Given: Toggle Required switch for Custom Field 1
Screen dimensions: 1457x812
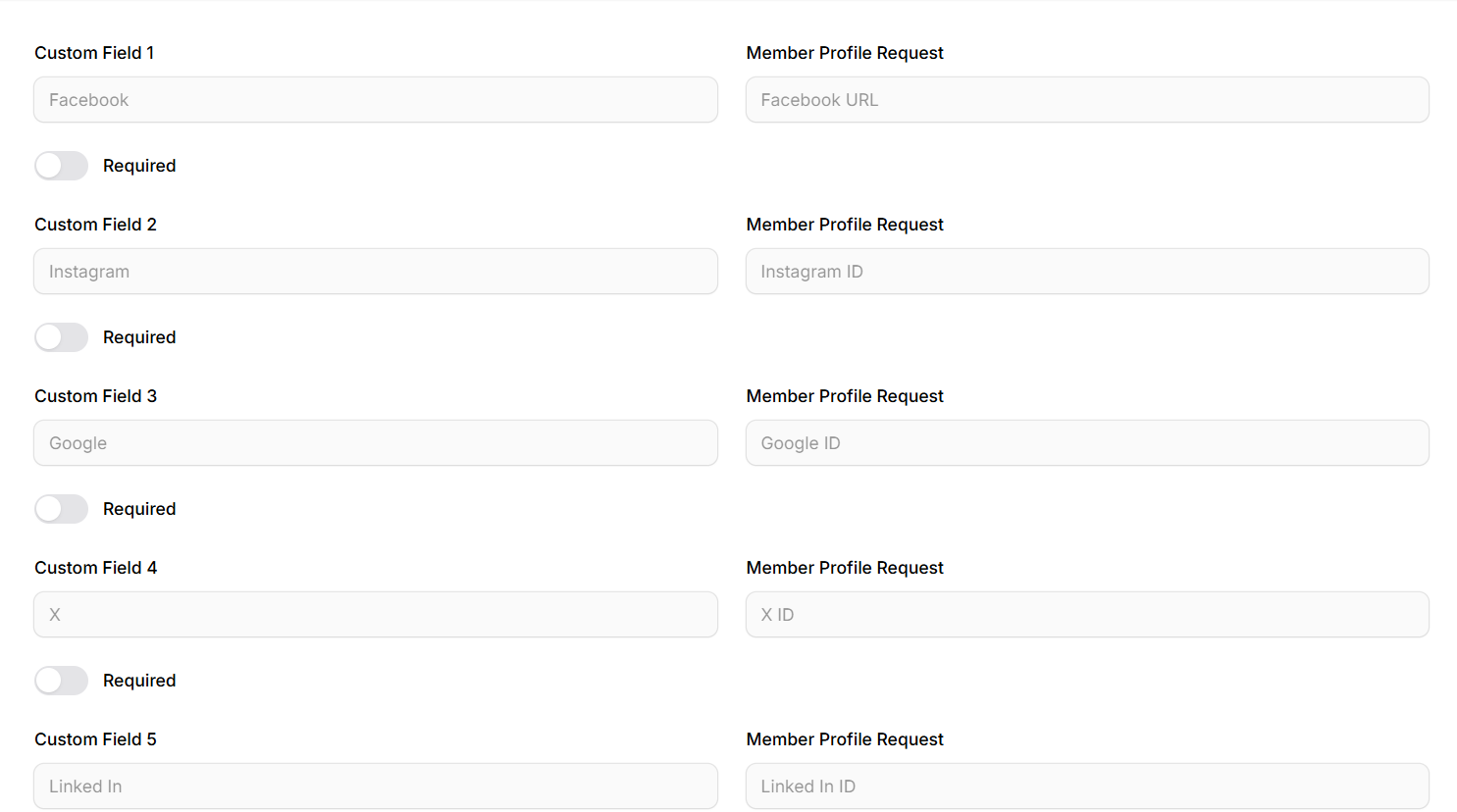Looking at the screenshot, I should point(61,166).
